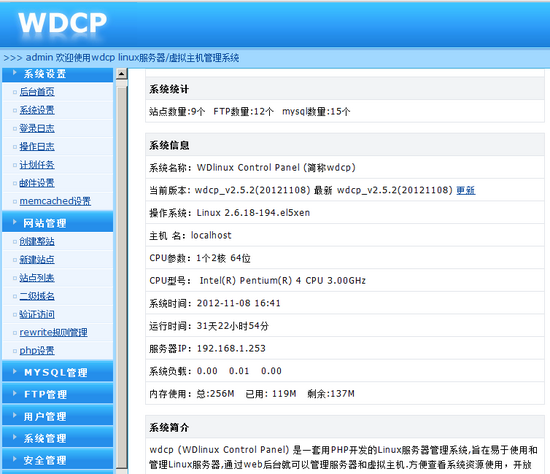Click the scrollbar up arrow in sidebar
The height and width of the screenshot is (474, 550).
pyautogui.click(x=122, y=74)
